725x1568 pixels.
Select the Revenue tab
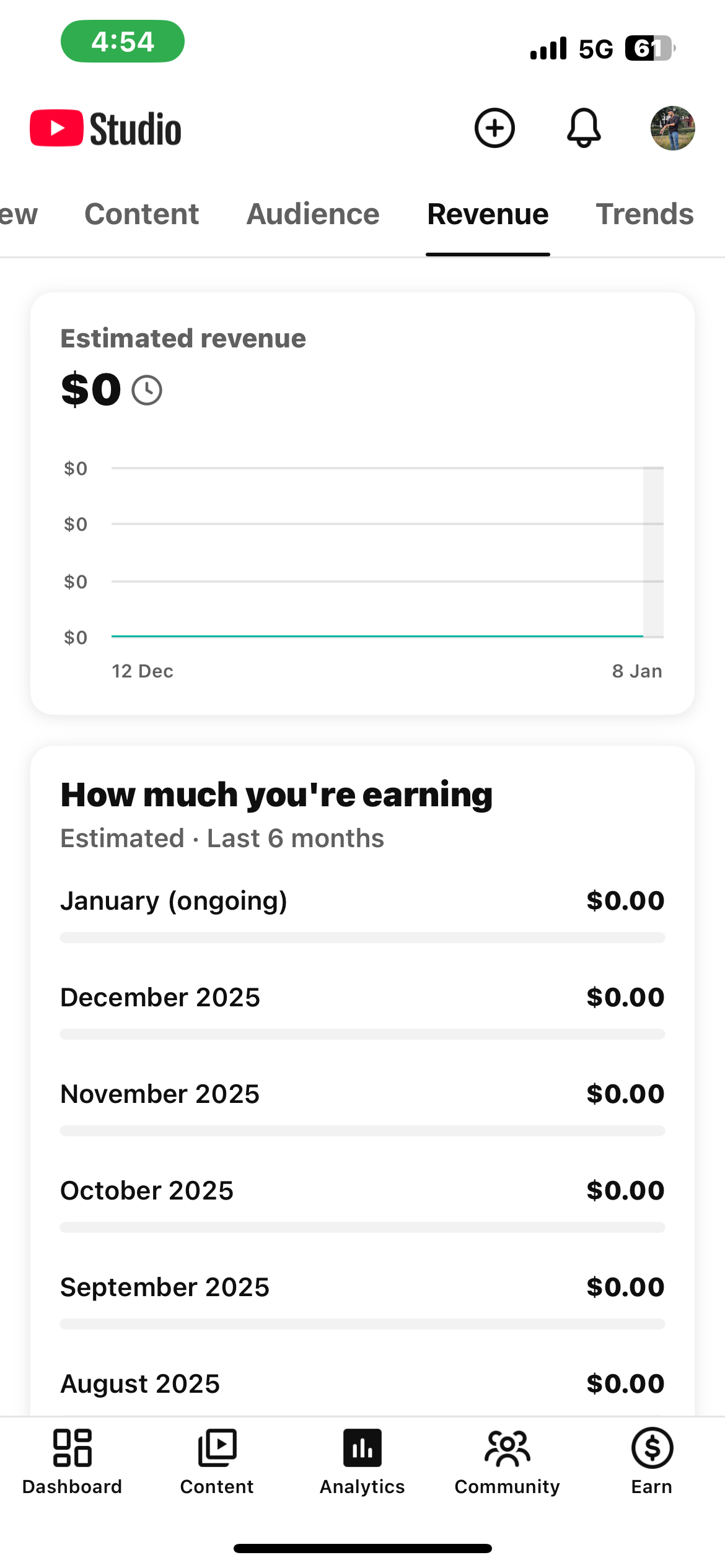tap(488, 214)
